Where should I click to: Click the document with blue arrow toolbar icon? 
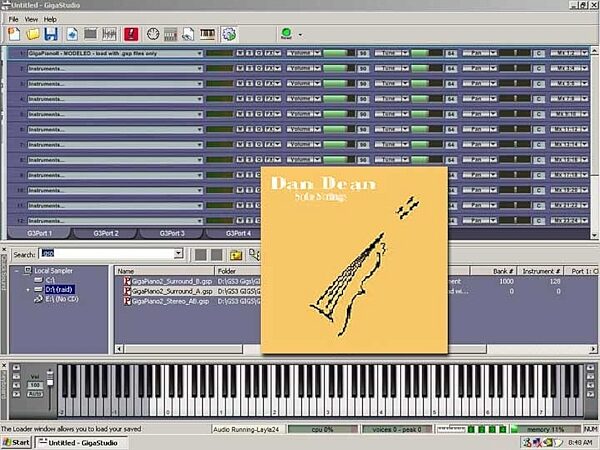72,34
